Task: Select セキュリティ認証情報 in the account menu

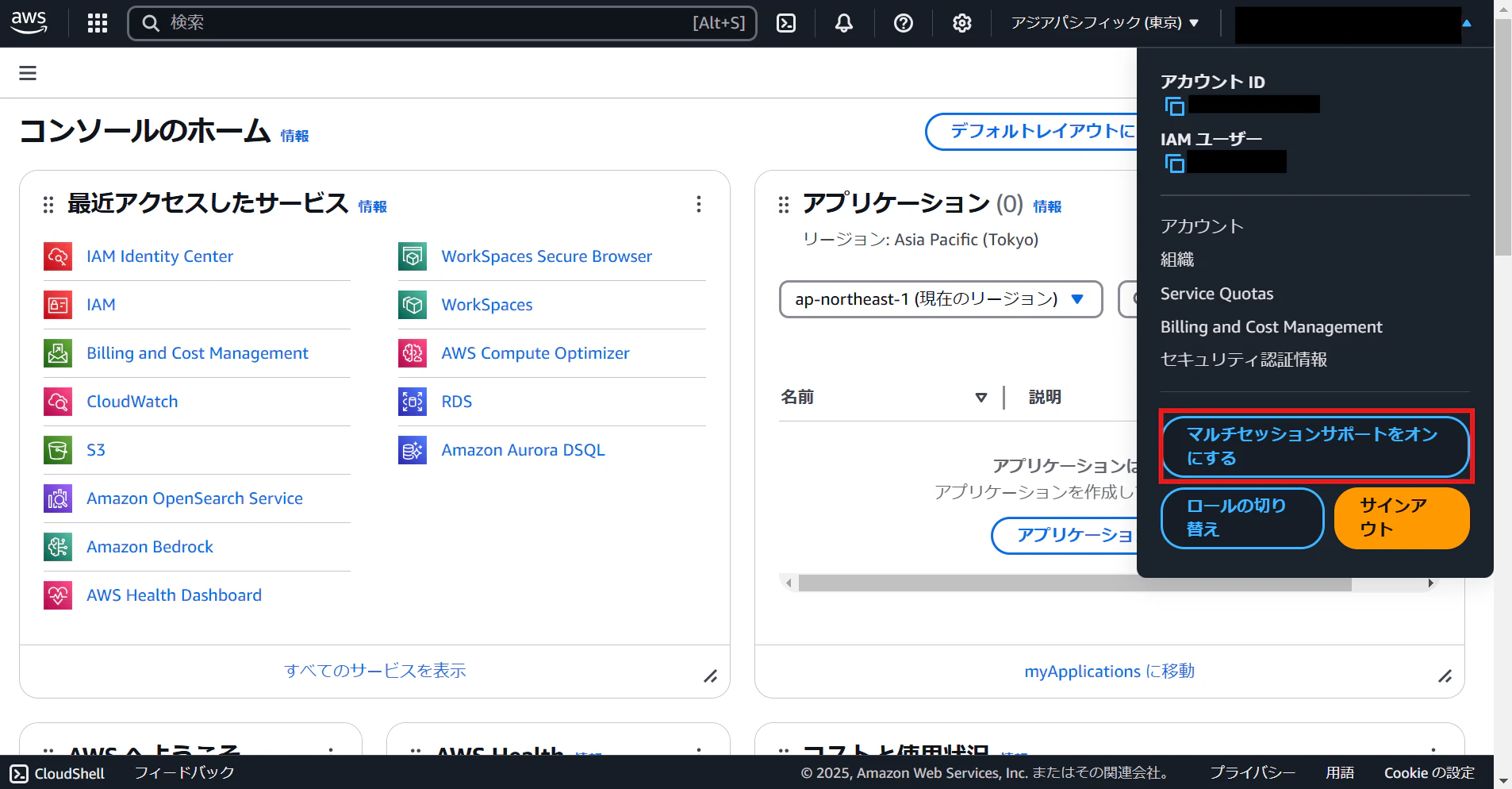Action: (x=1244, y=360)
